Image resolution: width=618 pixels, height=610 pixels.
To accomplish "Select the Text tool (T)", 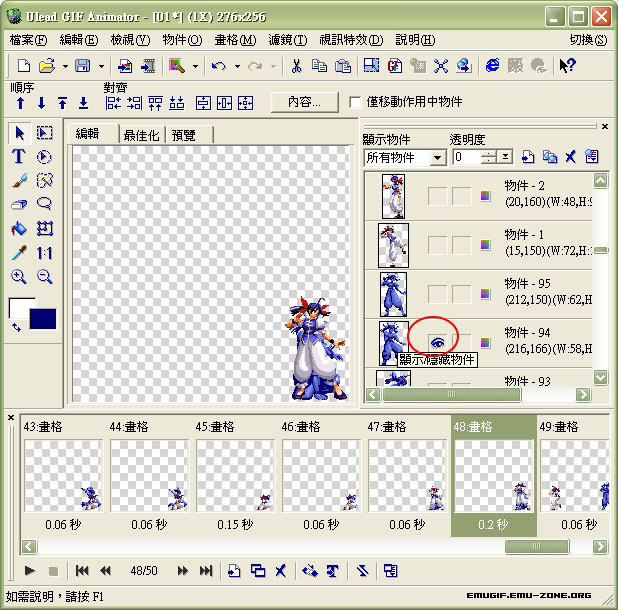I will [19, 156].
